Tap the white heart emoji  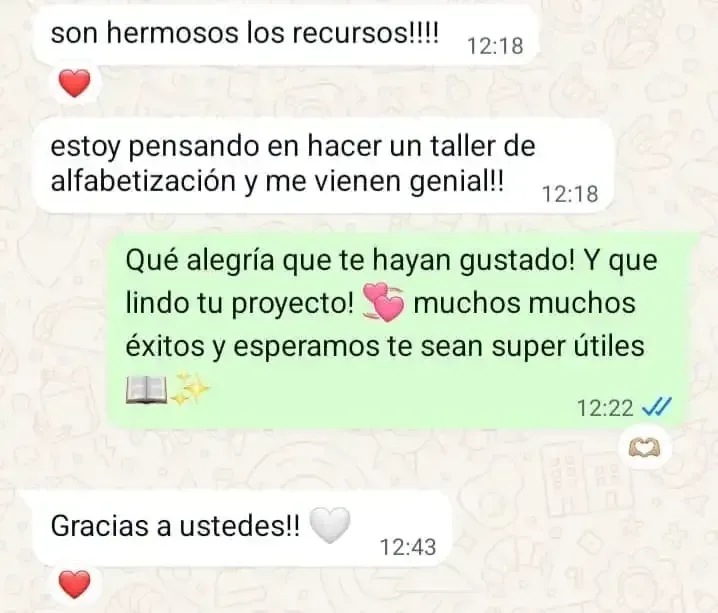pos(330,526)
